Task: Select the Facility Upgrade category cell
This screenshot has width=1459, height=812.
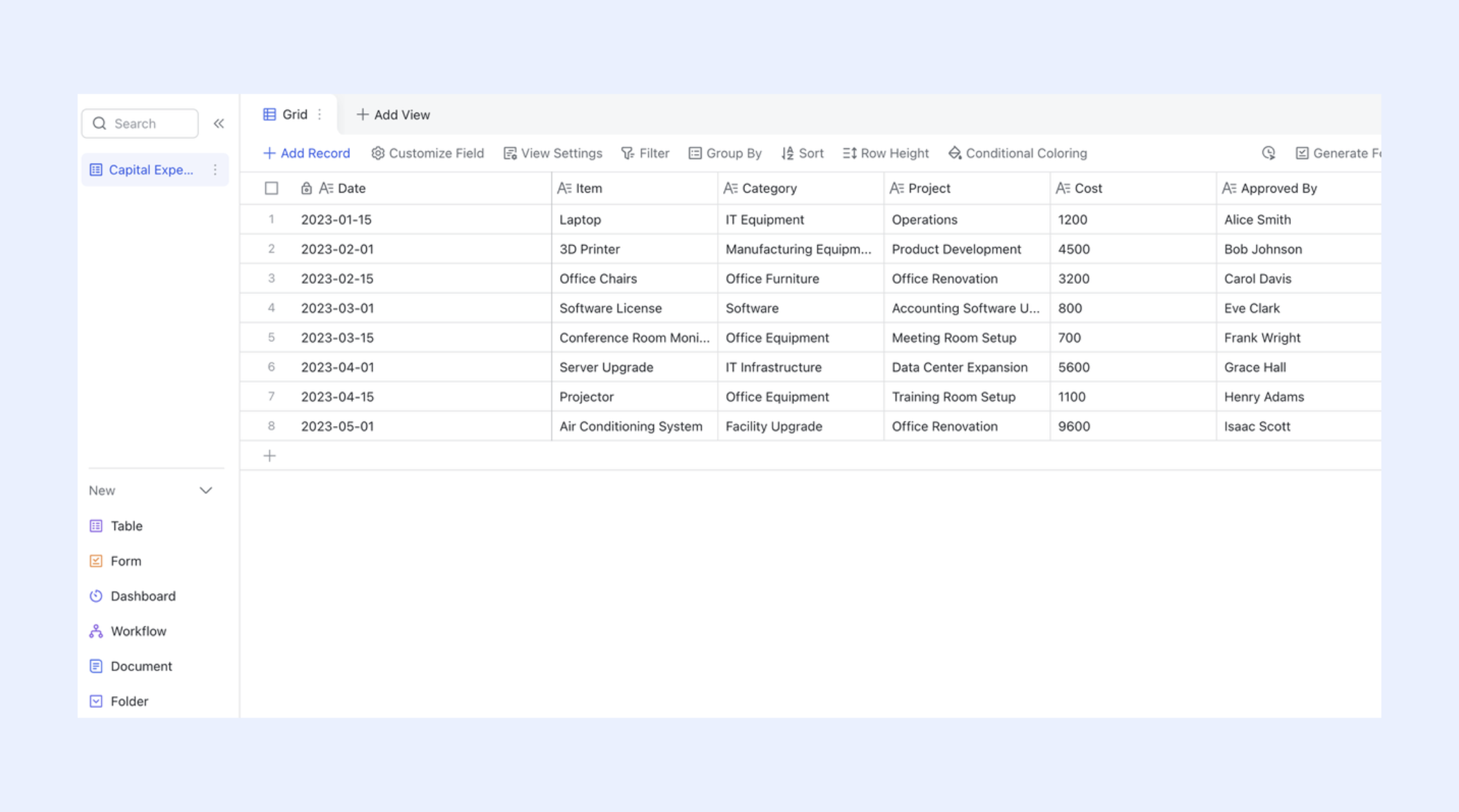Action: [x=801, y=426]
